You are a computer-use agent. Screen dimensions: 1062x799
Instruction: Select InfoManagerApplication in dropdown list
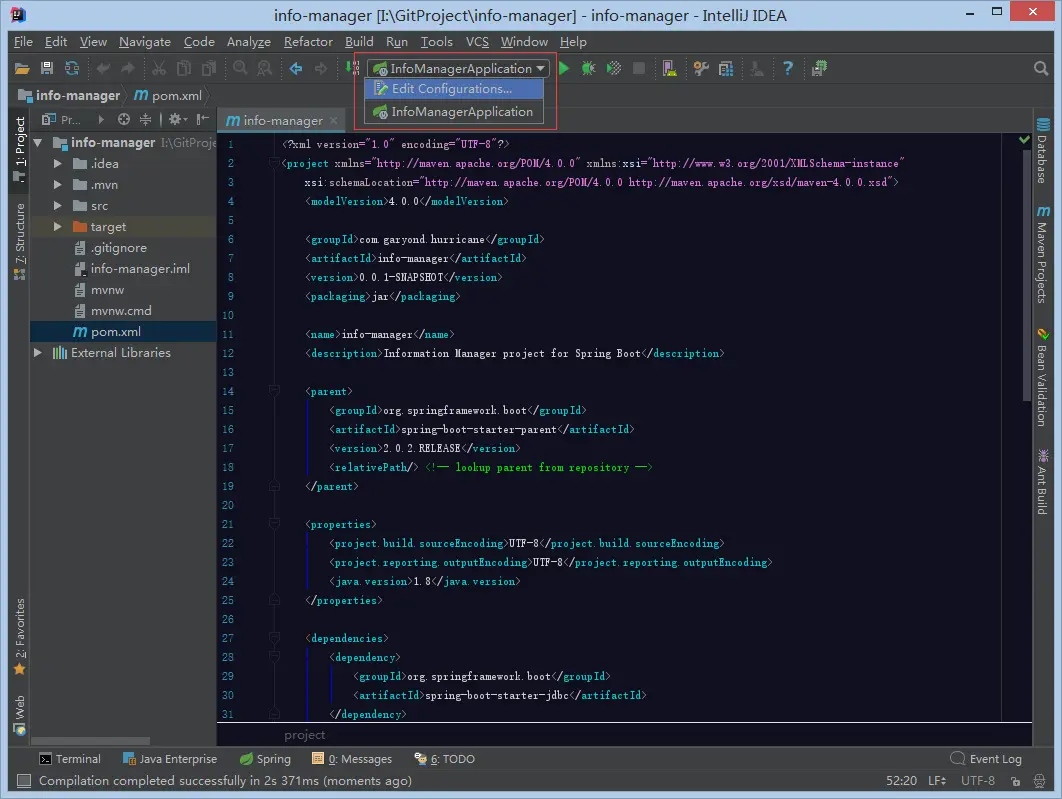tap(454, 112)
